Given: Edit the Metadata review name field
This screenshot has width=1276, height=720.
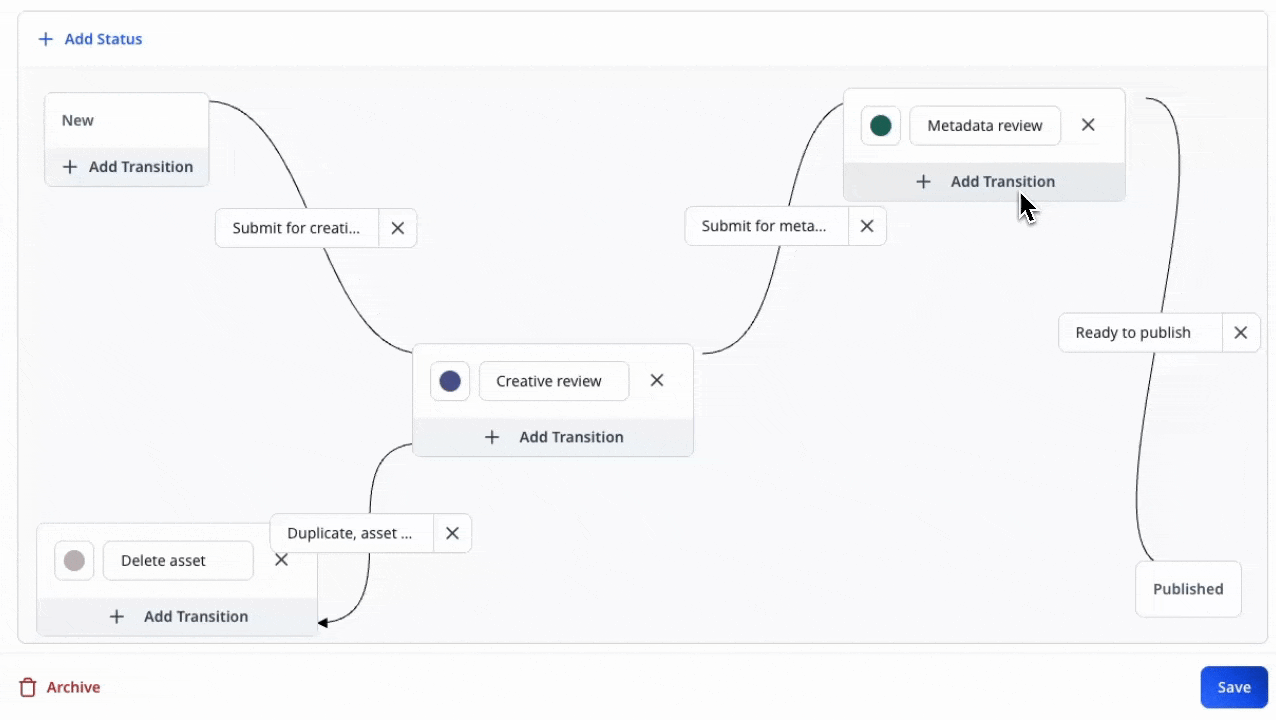Looking at the screenshot, I should (x=984, y=126).
